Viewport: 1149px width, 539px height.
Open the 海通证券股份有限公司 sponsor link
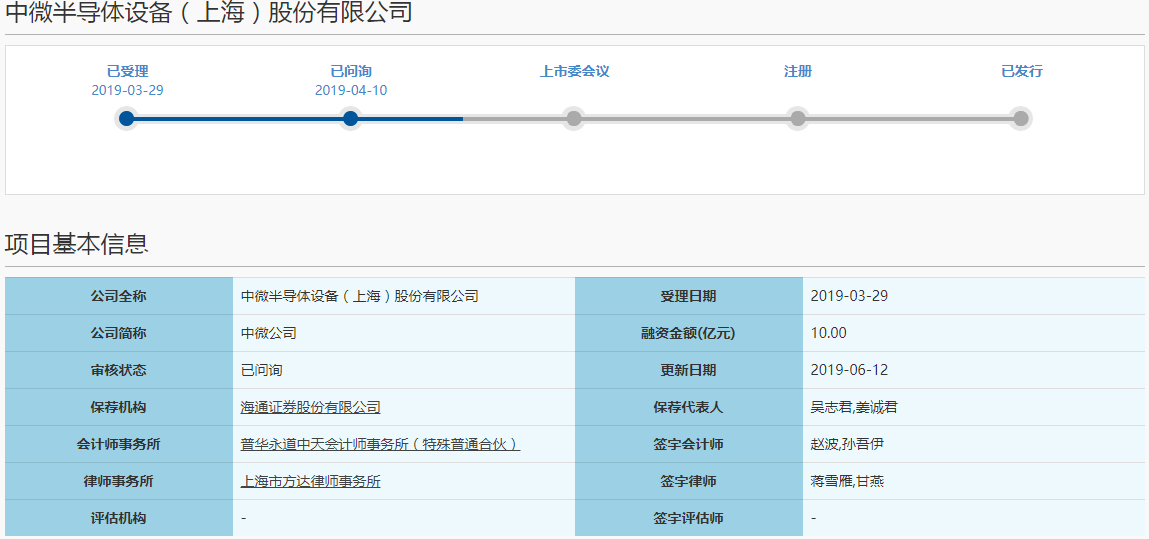tap(311, 408)
